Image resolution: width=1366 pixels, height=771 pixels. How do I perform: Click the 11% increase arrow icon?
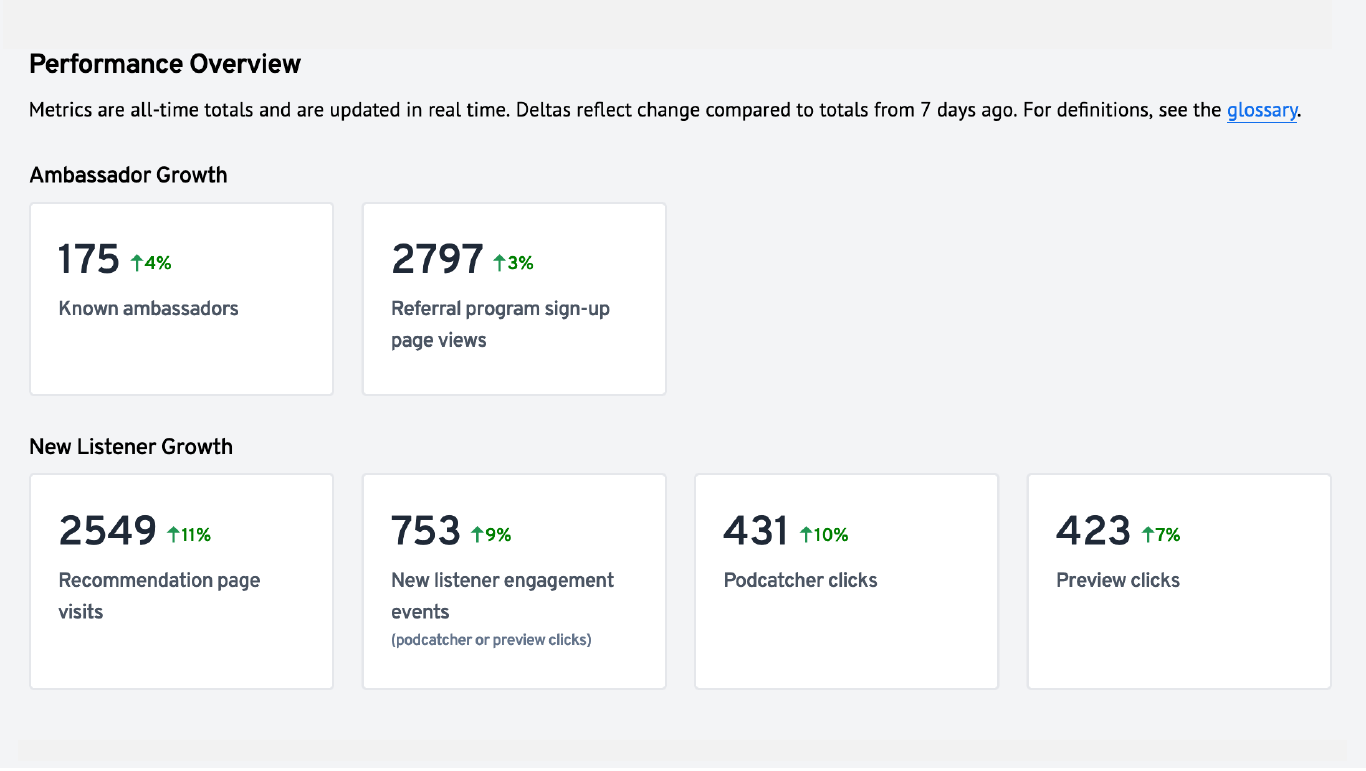[173, 535]
